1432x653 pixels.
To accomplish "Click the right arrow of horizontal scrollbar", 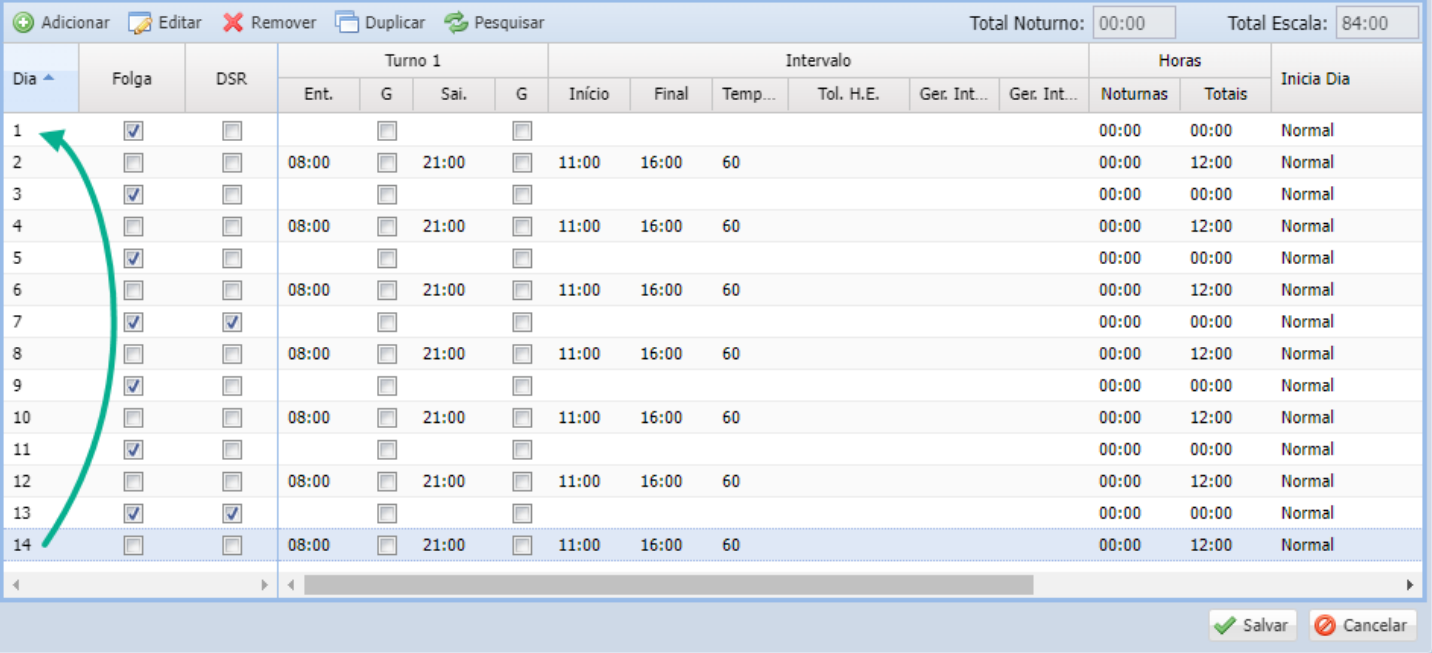I will pyautogui.click(x=1410, y=584).
